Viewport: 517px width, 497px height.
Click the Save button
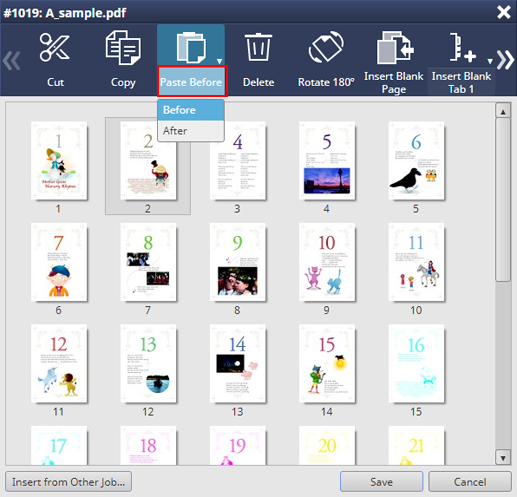pyautogui.click(x=381, y=482)
